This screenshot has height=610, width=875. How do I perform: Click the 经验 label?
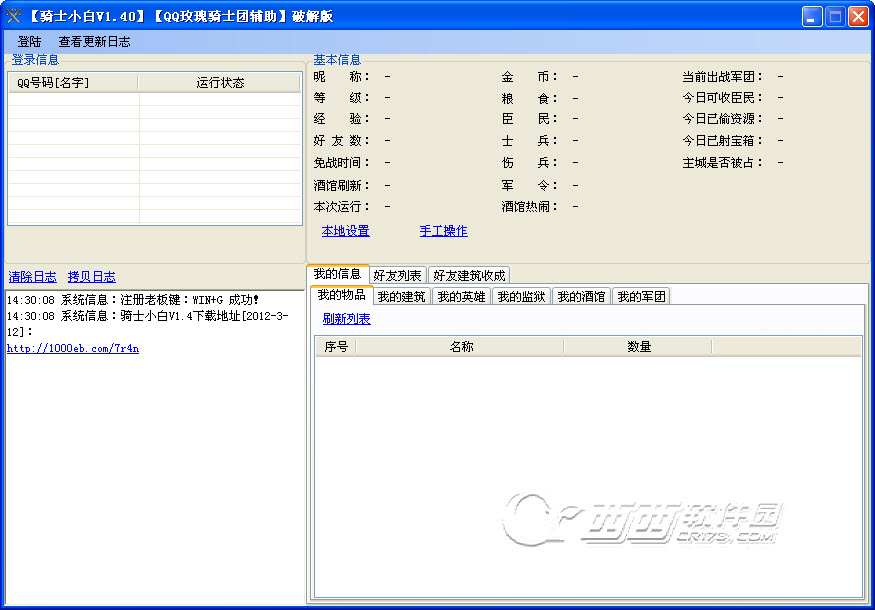341,119
